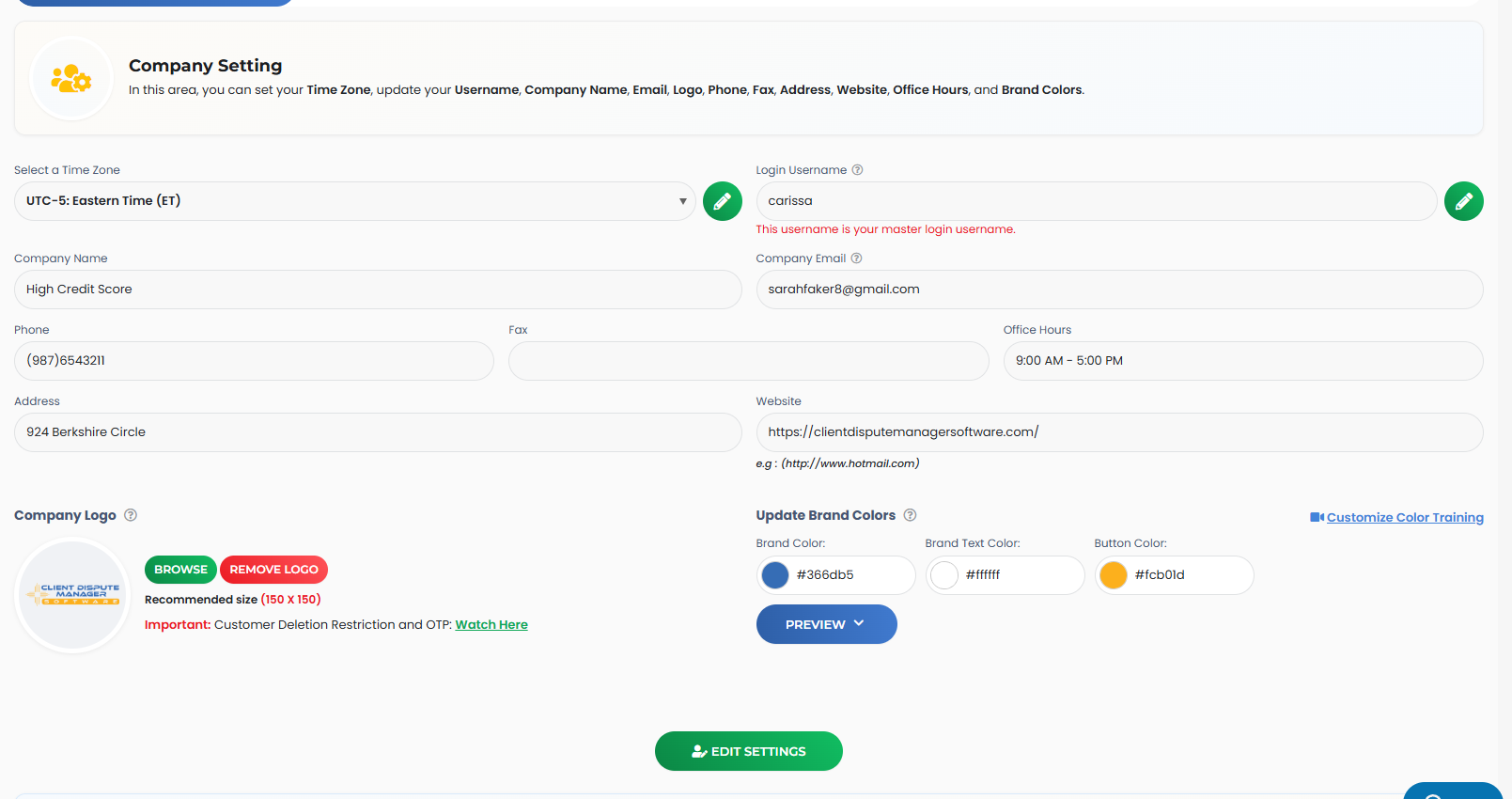
Task: Click the help icon beside Company Email
Action: tap(856, 258)
